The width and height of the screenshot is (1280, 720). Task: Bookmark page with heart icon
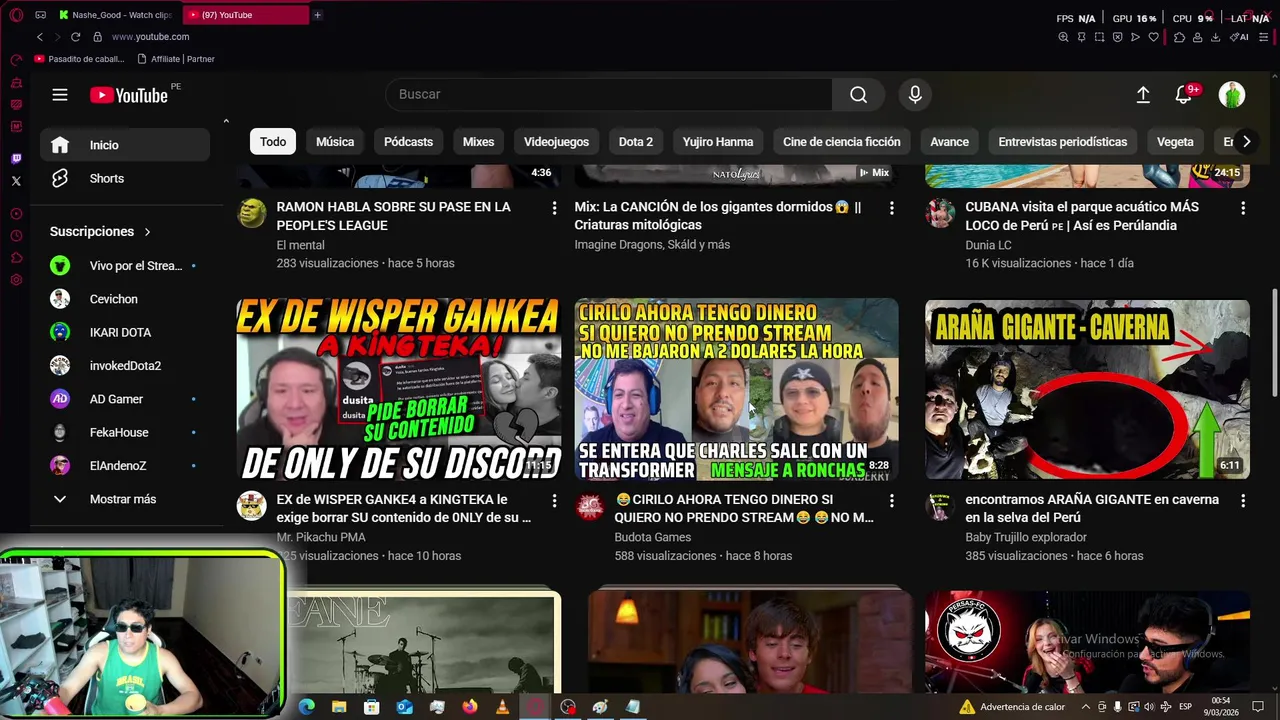click(x=1153, y=37)
